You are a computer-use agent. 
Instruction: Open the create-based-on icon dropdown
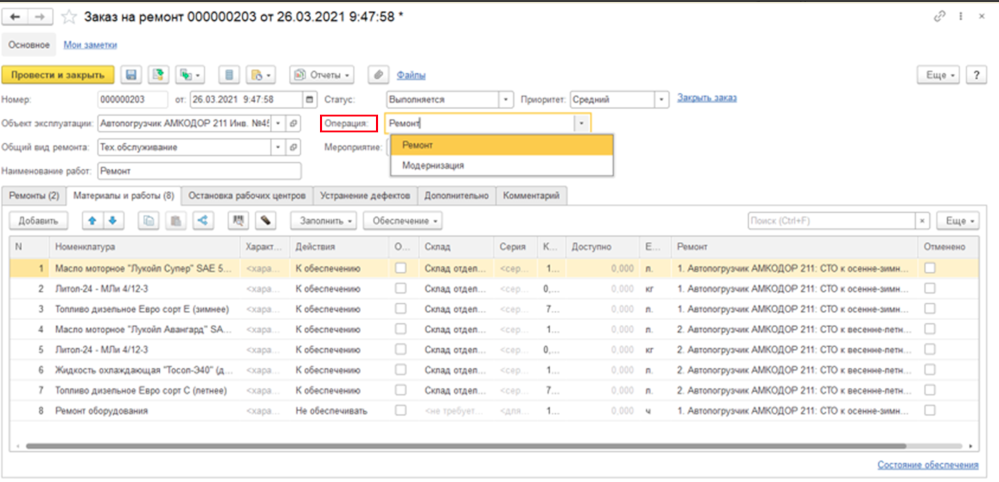[x=190, y=75]
